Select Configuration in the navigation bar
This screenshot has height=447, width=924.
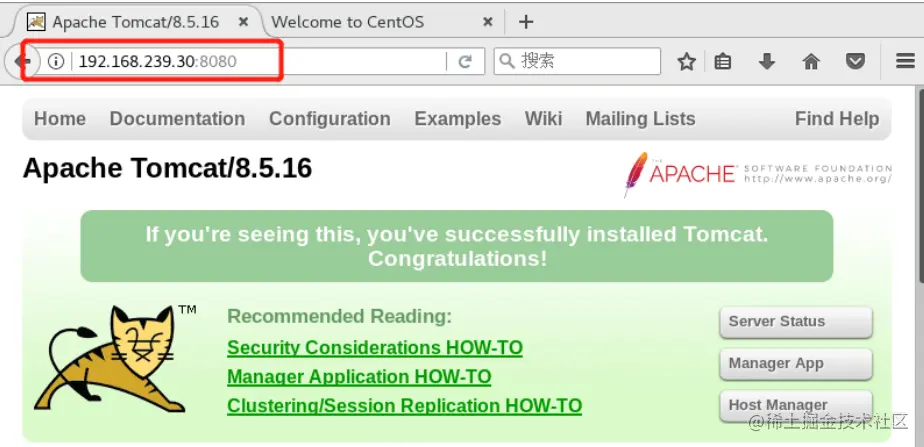[x=330, y=119]
